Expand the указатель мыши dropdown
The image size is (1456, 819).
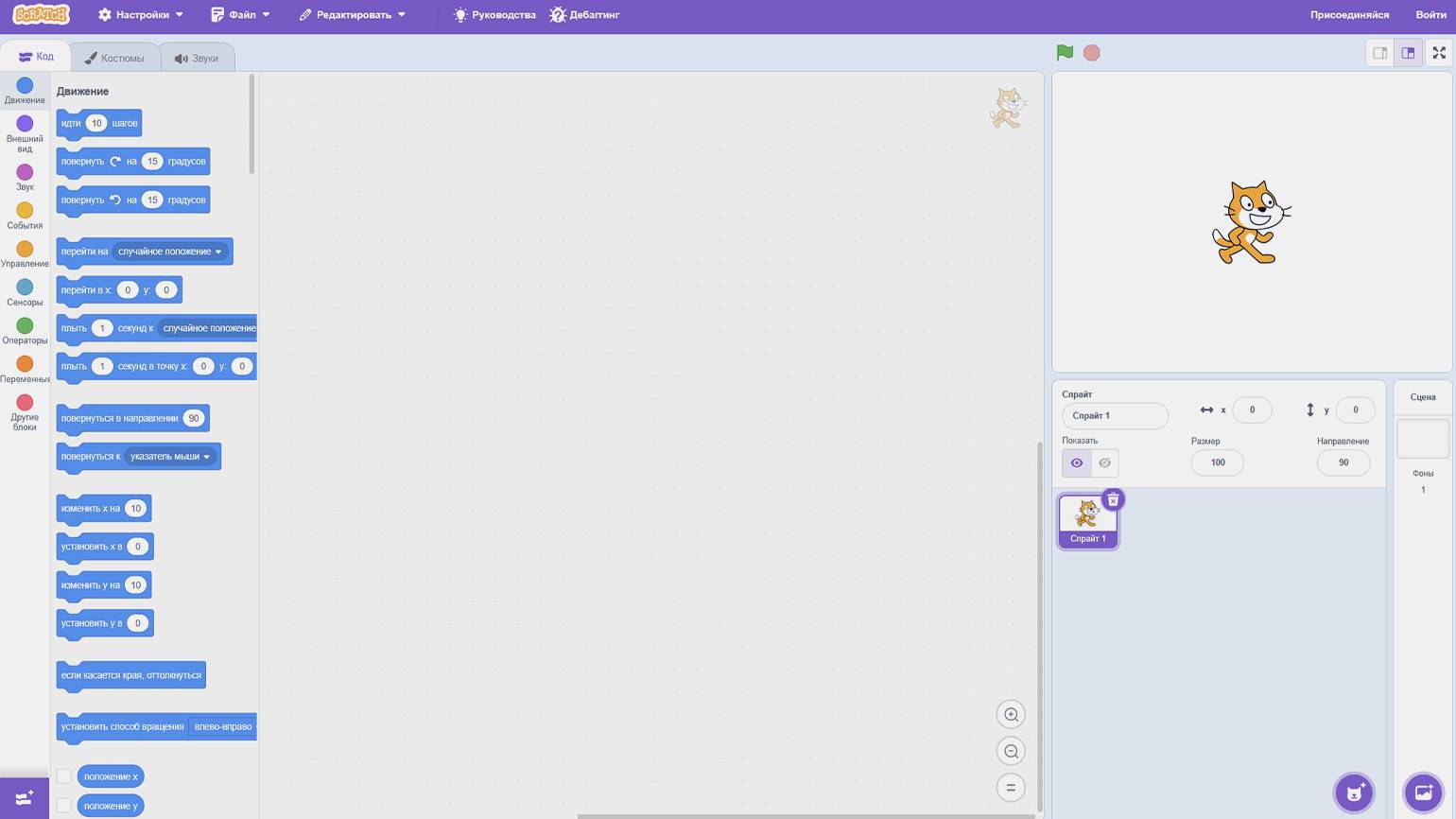(206, 457)
